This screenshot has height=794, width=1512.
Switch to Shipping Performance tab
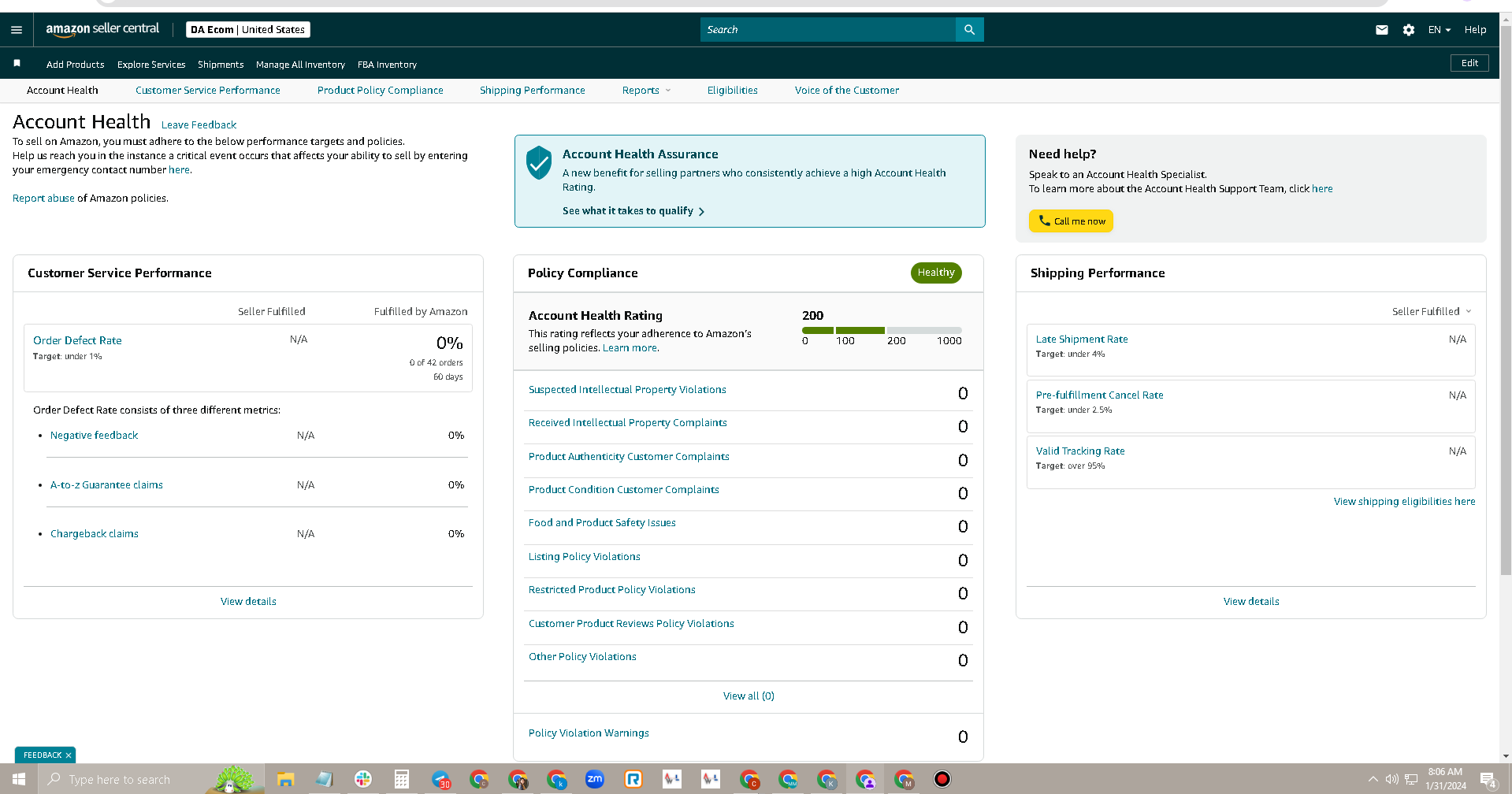pyautogui.click(x=532, y=91)
